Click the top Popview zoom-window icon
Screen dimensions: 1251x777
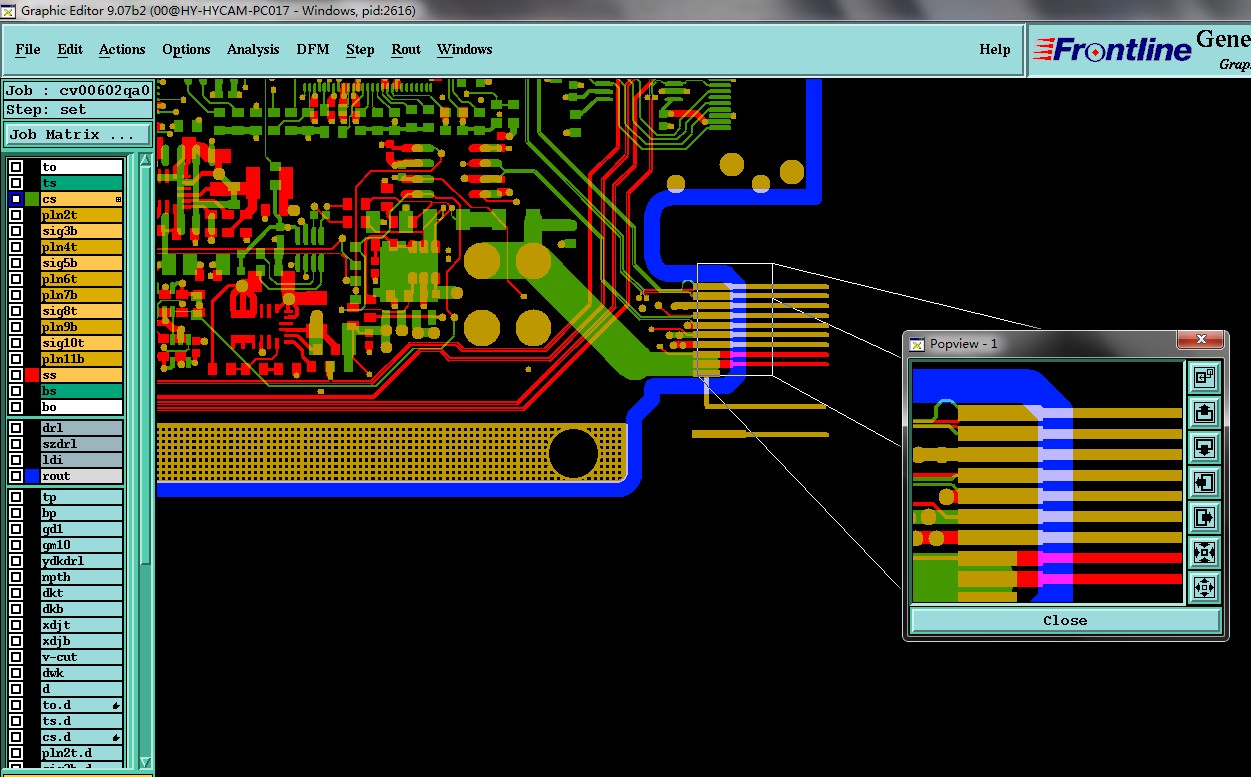(1204, 377)
